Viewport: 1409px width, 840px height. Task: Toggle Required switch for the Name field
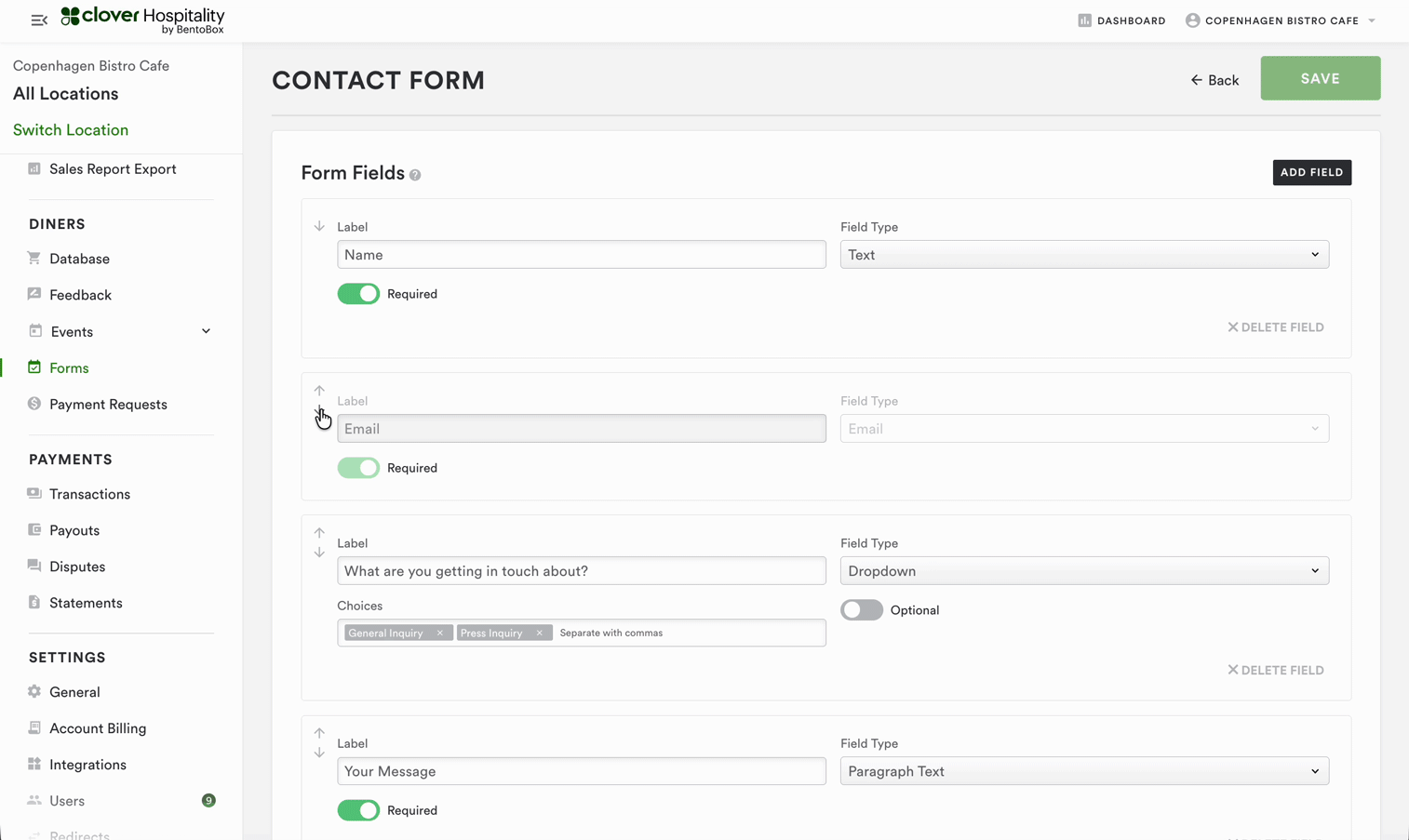point(358,294)
